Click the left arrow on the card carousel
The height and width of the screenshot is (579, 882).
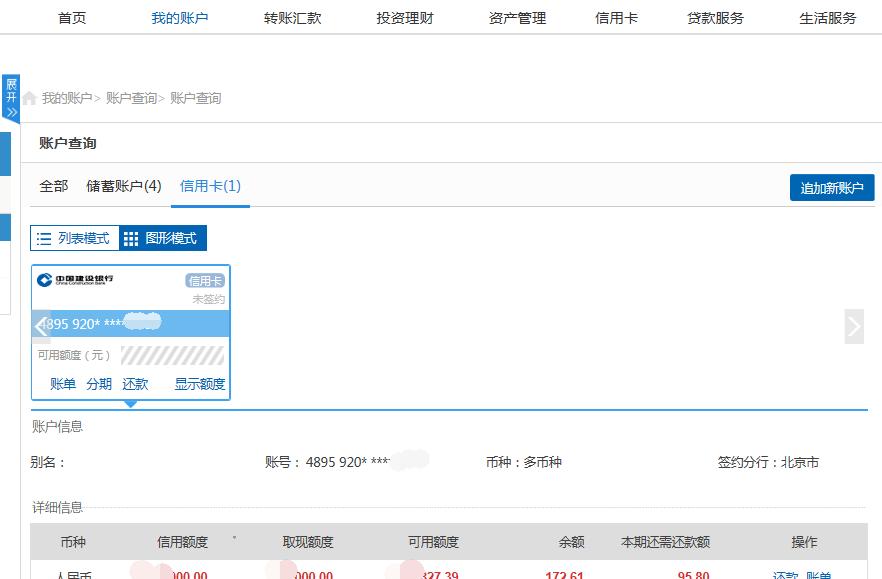(x=40, y=326)
